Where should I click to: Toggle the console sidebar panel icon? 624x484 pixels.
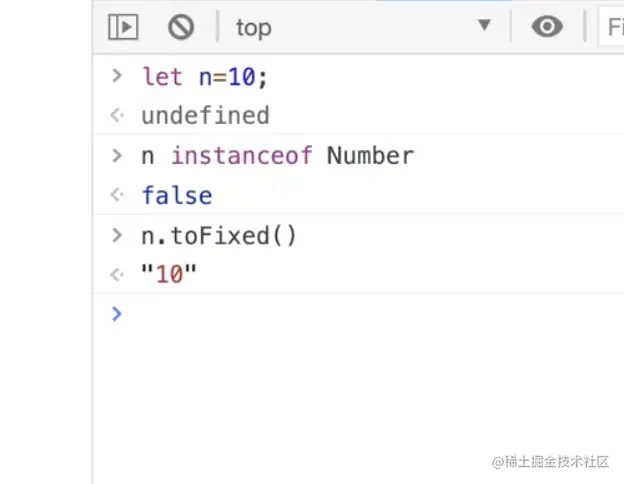point(123,27)
